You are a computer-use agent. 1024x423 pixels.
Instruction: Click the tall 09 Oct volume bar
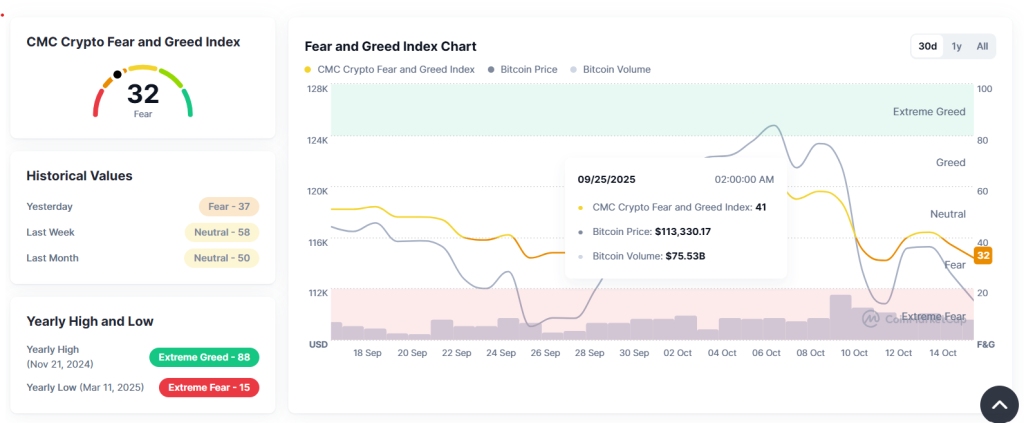[840, 317]
